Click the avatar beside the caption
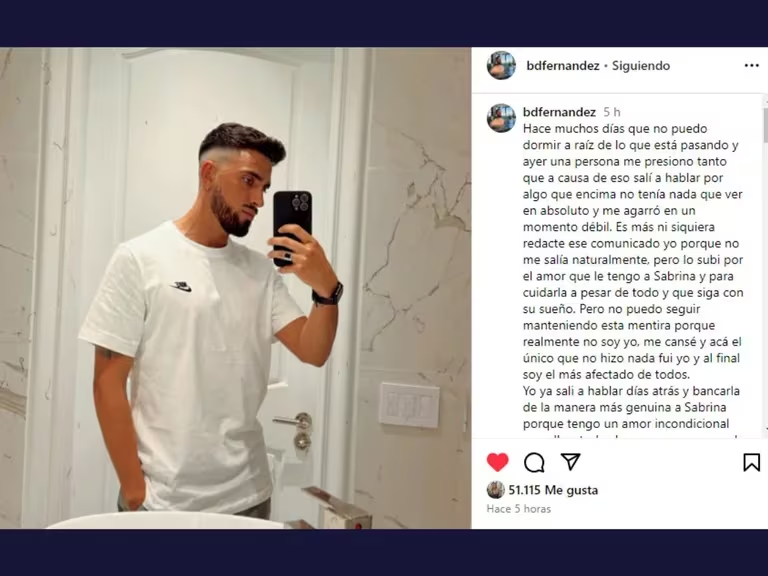Screen dimensions: 768x576 coord(501,118)
